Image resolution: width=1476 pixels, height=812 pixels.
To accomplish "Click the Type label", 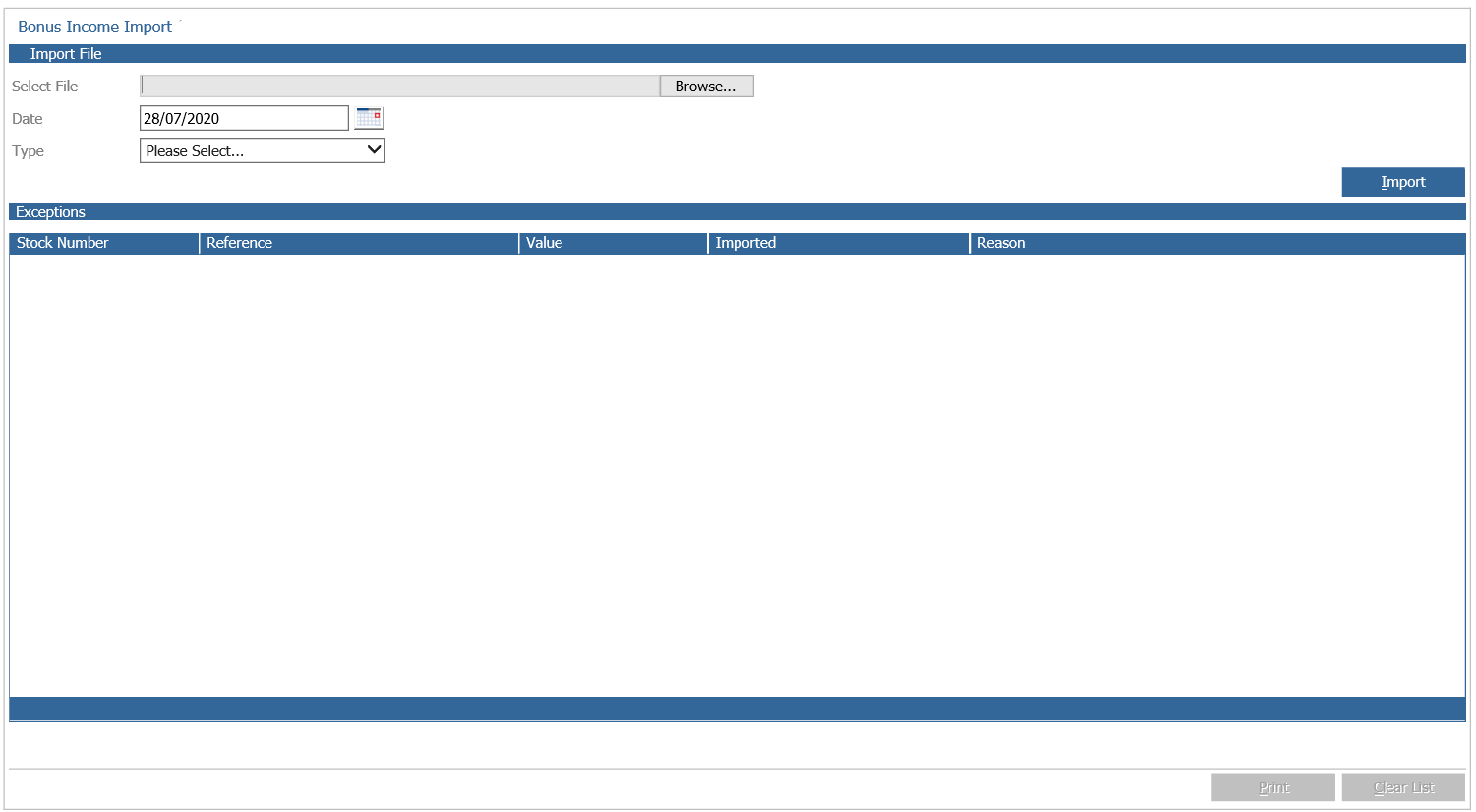I will [x=29, y=151].
